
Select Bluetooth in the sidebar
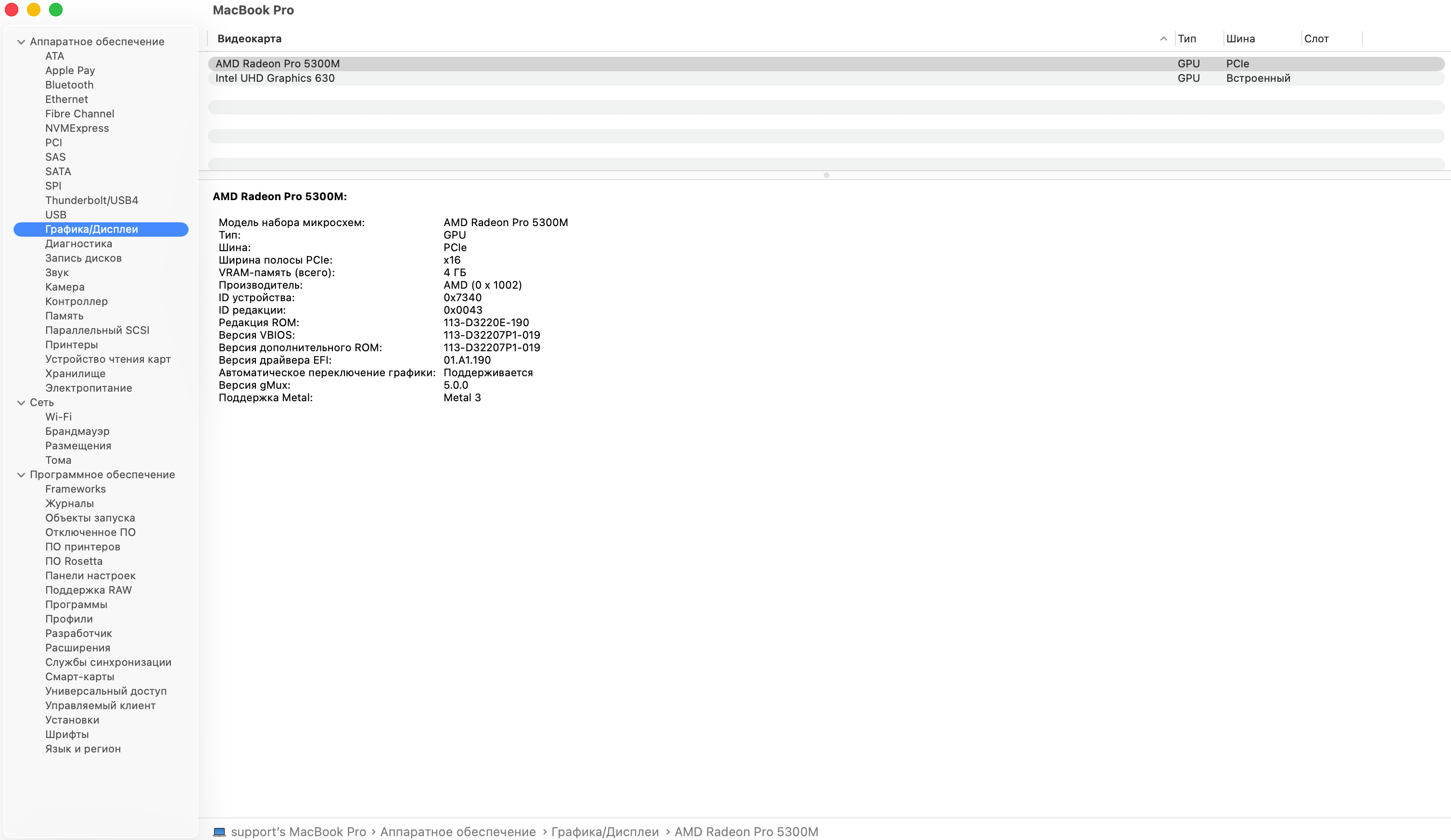(69, 85)
